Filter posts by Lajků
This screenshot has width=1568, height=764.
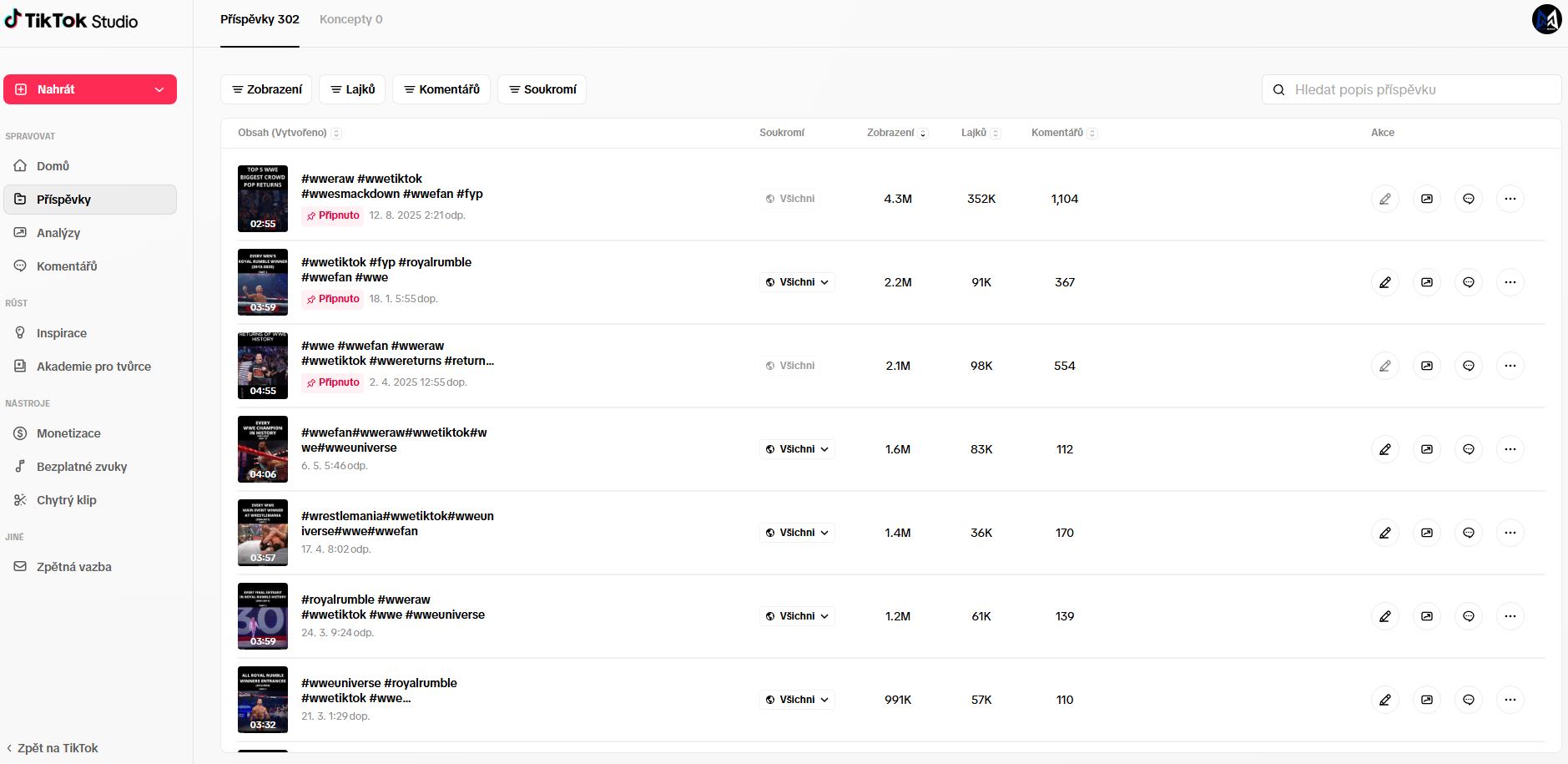tap(352, 89)
